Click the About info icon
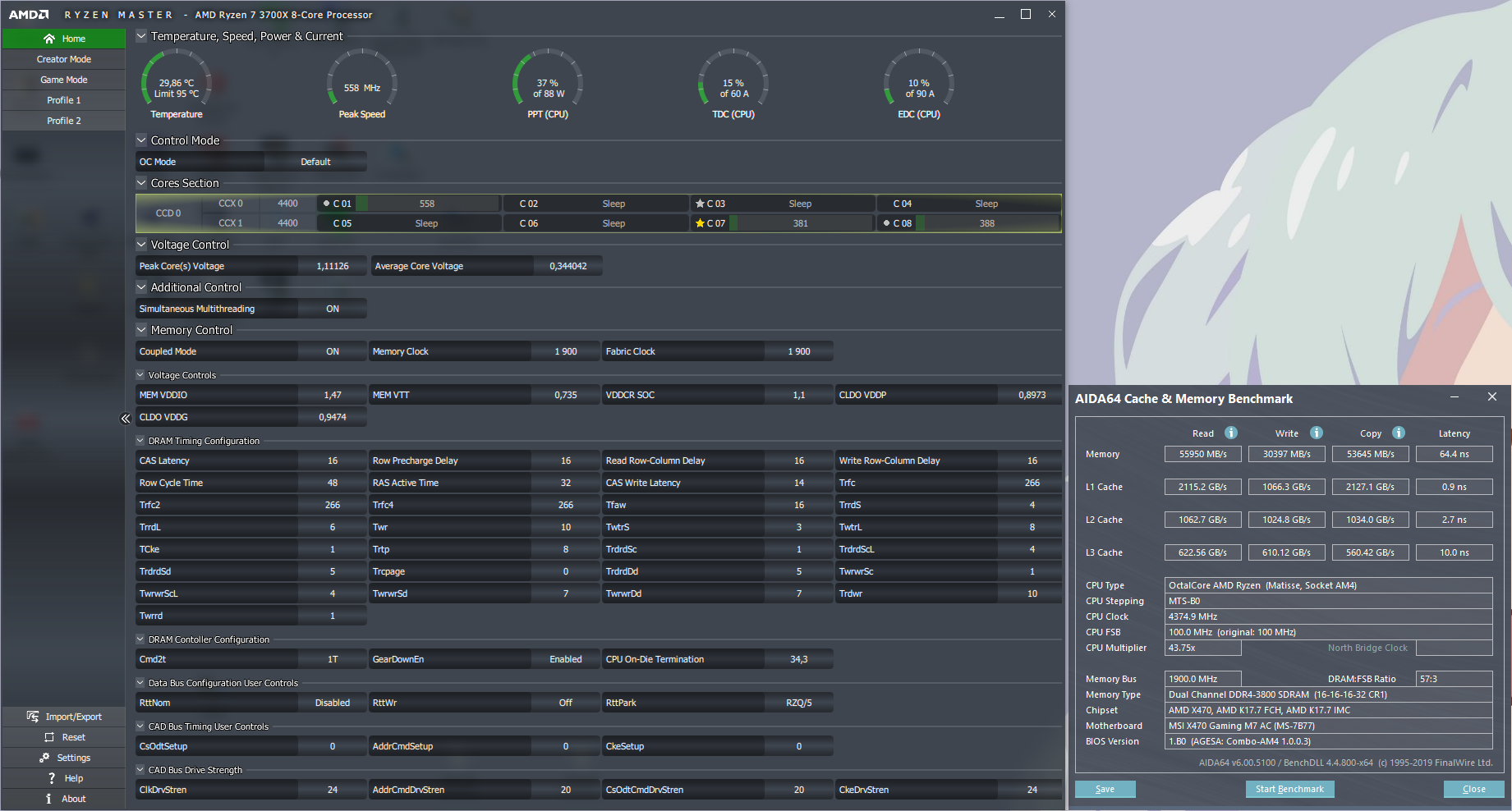Image resolution: width=1512 pixels, height=811 pixels. [x=48, y=799]
